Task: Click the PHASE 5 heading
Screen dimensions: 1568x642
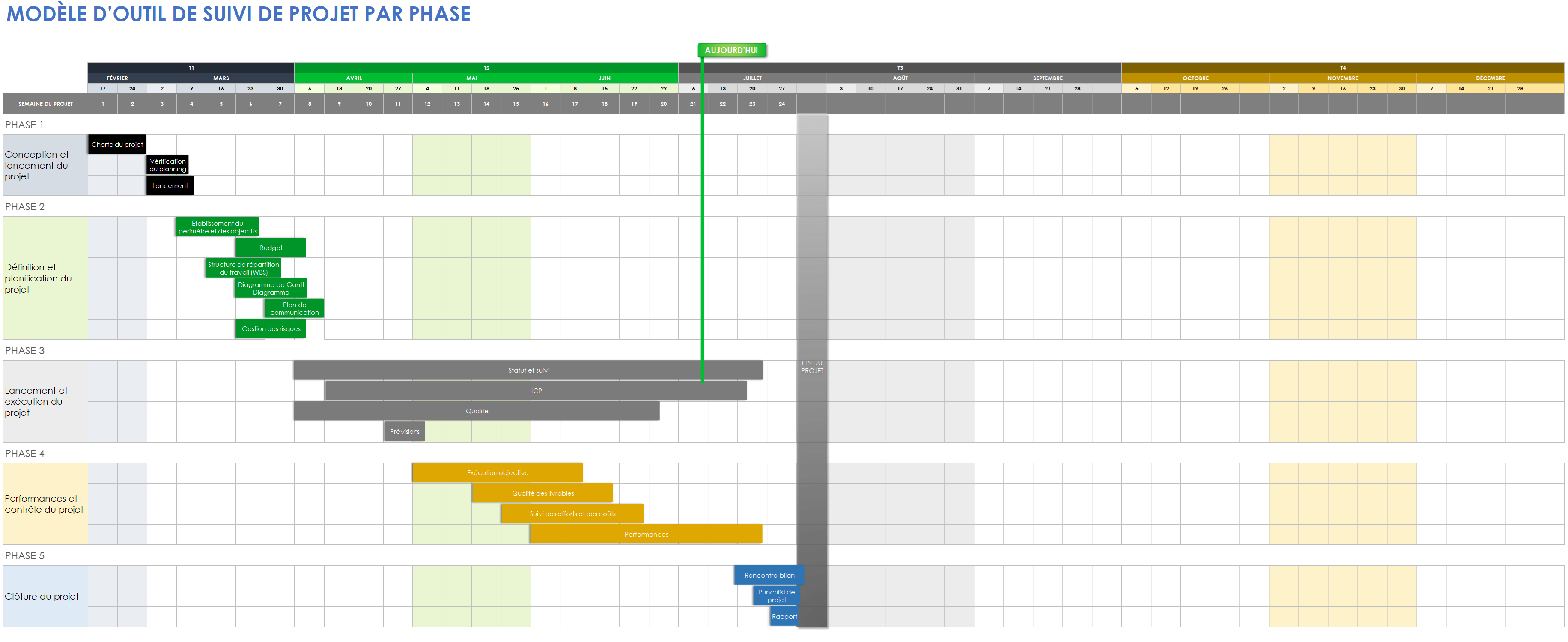Action: click(x=24, y=555)
